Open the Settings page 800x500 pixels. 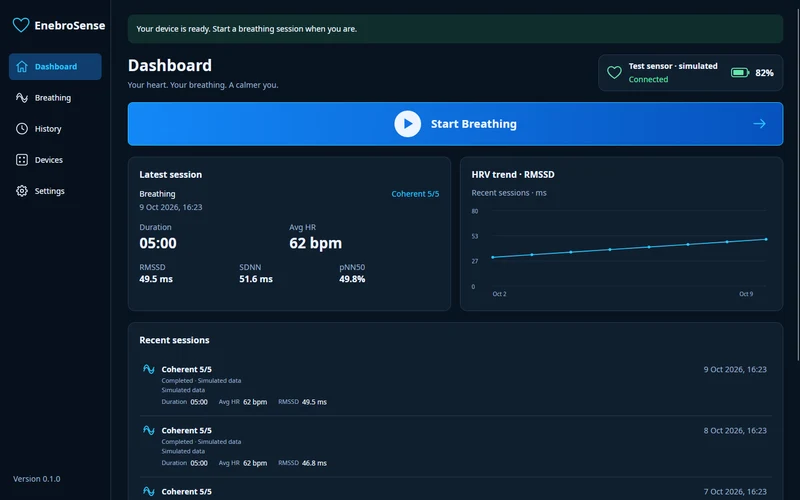(x=55, y=191)
